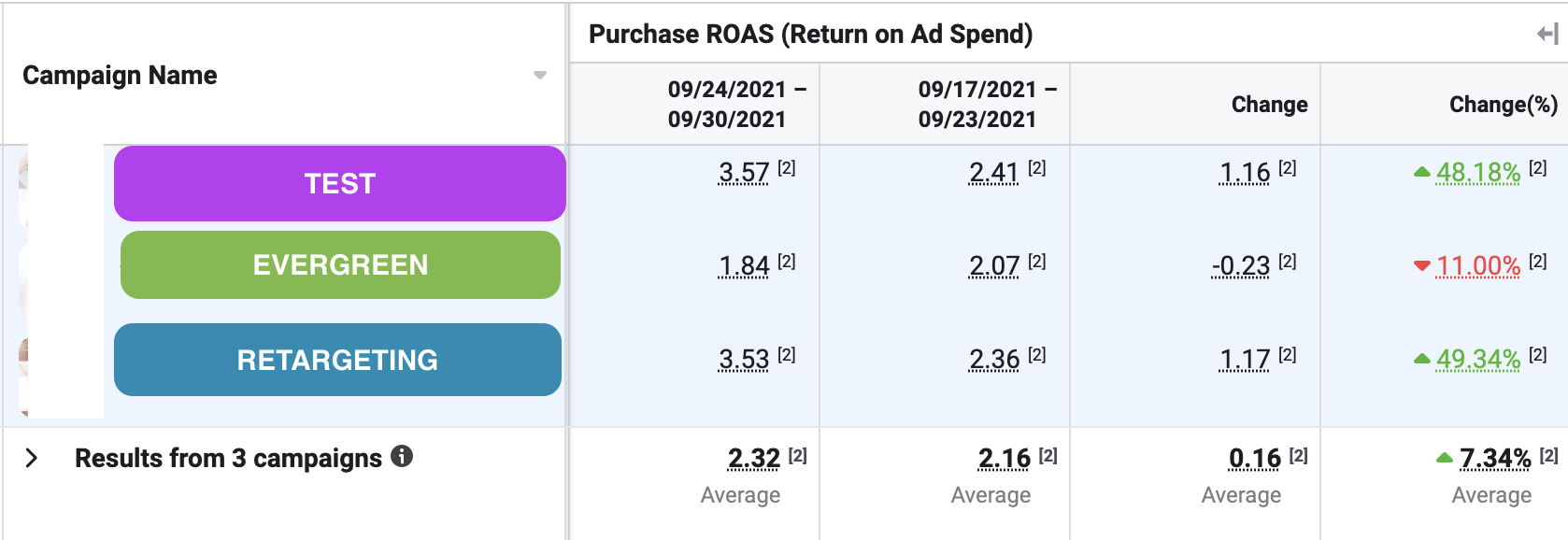Select the green EVERGREEN campaign label
Image resolution: width=1568 pixels, height=540 pixels.
(340, 265)
